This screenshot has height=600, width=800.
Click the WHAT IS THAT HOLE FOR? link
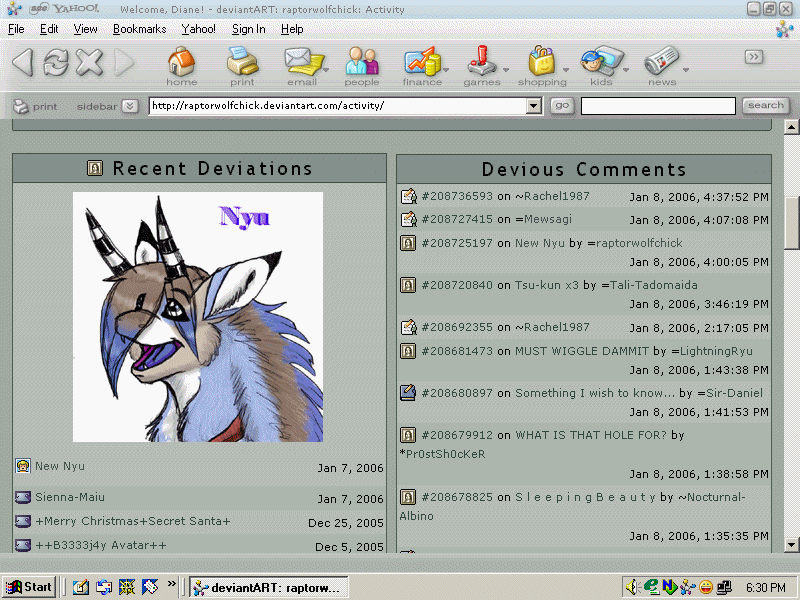pyautogui.click(x=591, y=435)
